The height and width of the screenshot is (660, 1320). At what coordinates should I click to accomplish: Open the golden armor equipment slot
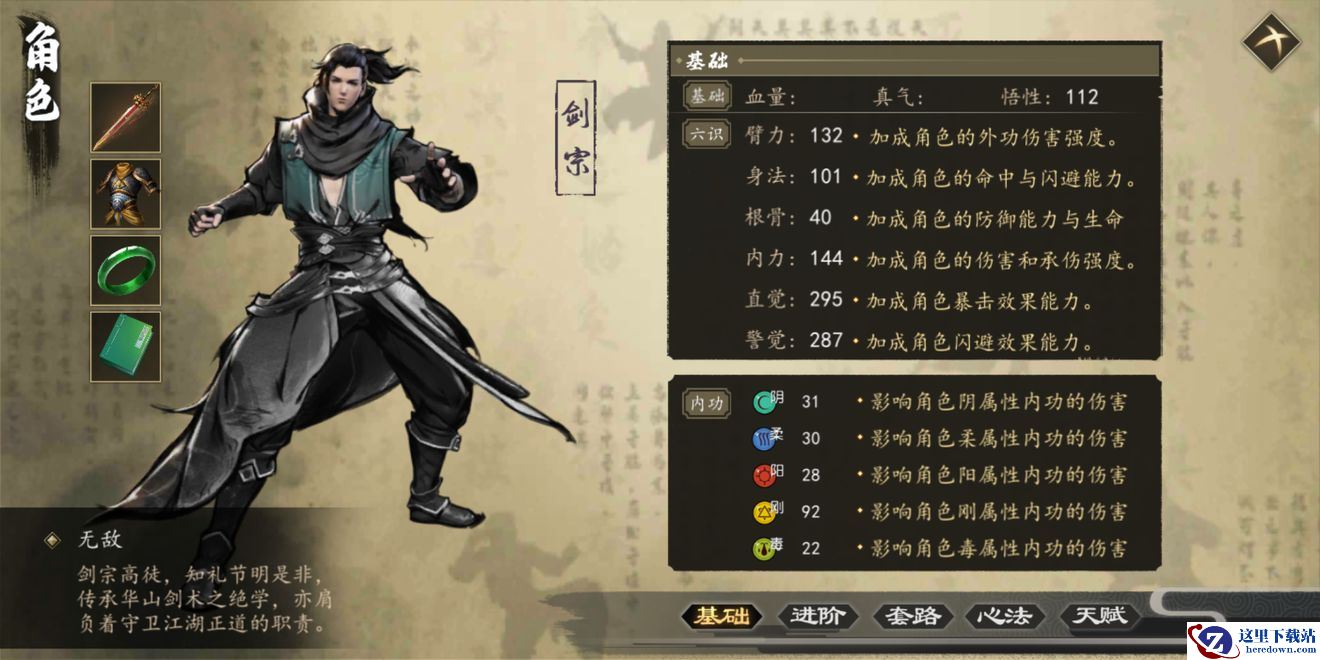pos(126,193)
